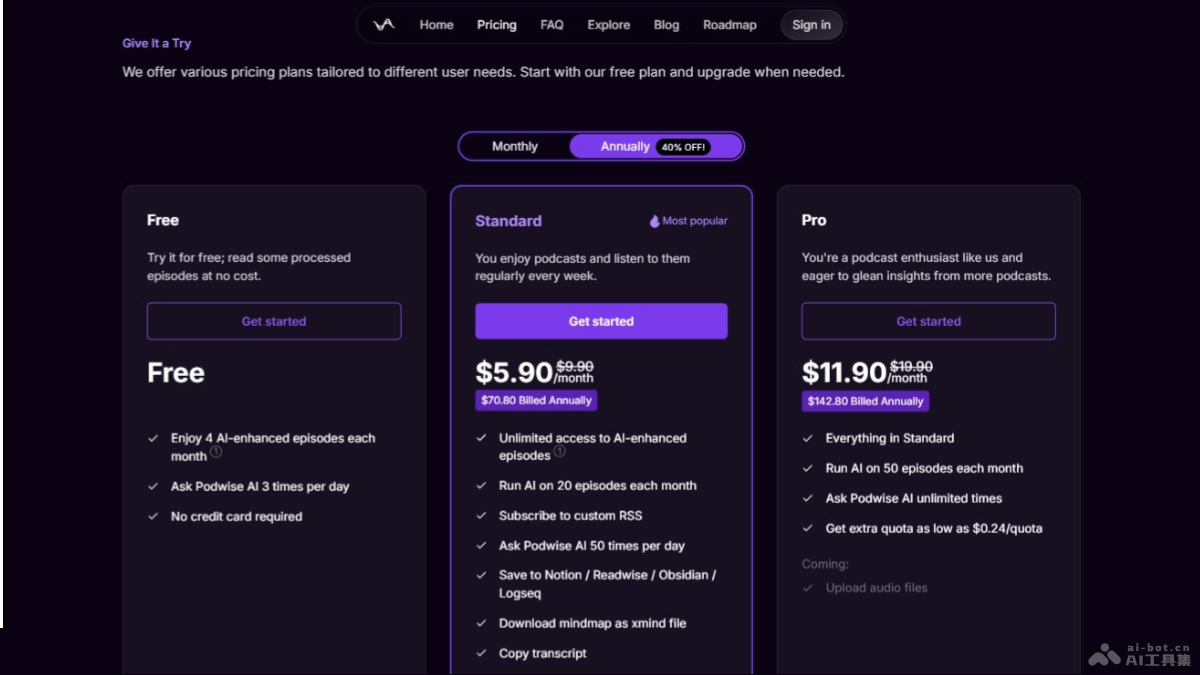Click 'Get started' on the Pro plan

928,321
